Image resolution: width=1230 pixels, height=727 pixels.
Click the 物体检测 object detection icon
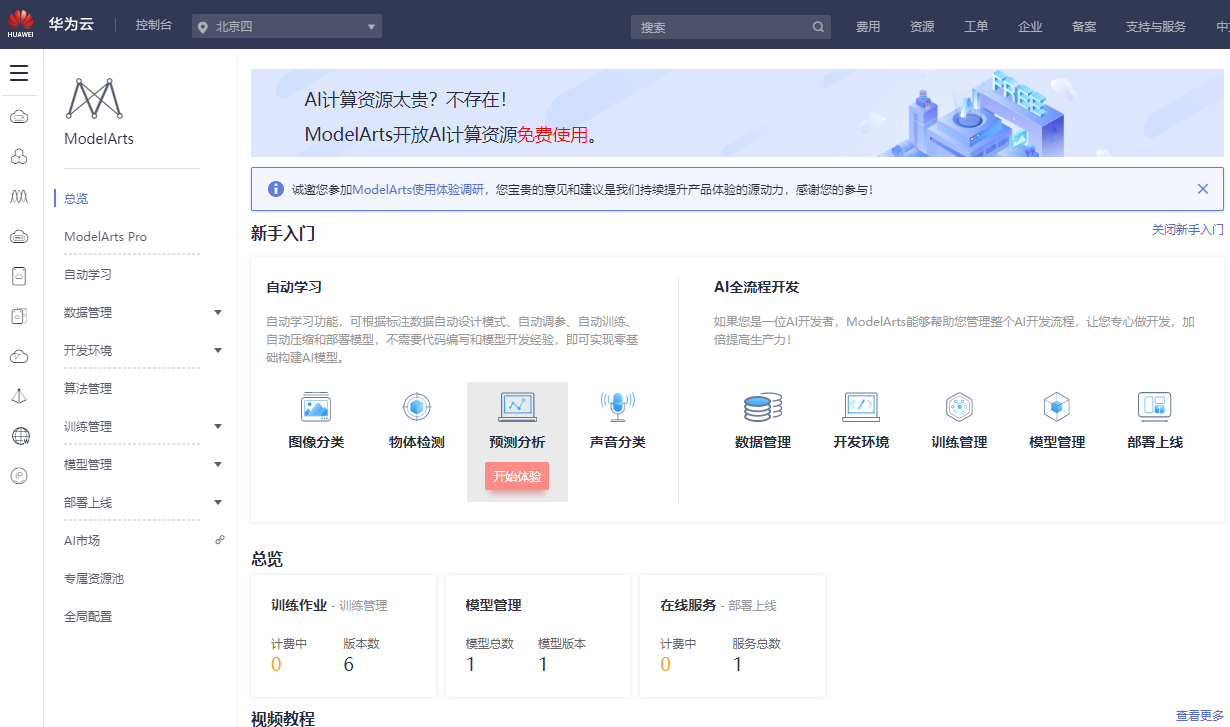pyautogui.click(x=417, y=407)
